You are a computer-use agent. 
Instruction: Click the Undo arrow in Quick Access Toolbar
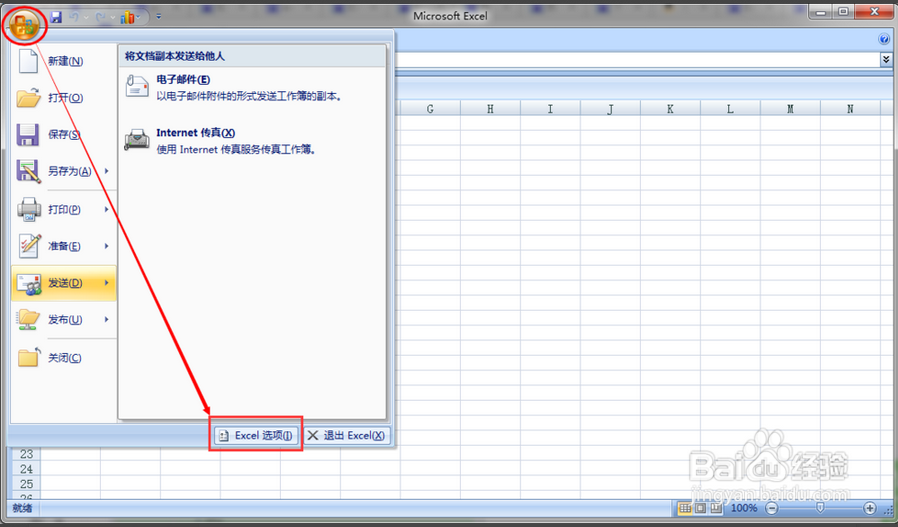[x=74, y=17]
